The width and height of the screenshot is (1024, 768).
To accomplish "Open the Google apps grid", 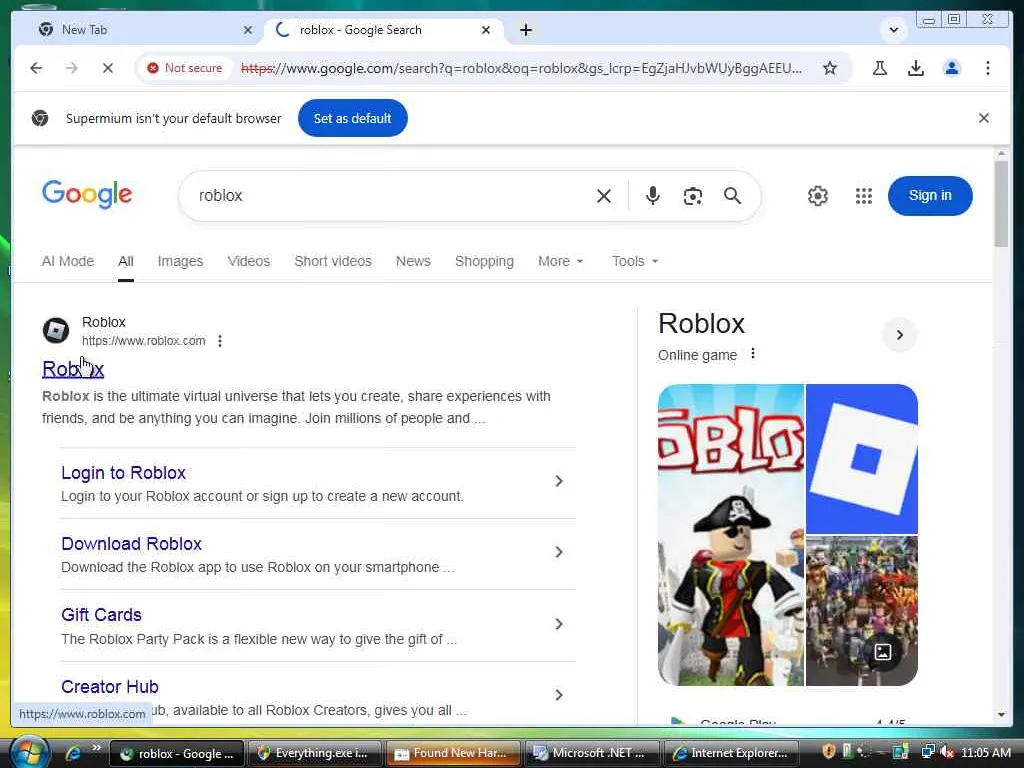I will 863,196.
